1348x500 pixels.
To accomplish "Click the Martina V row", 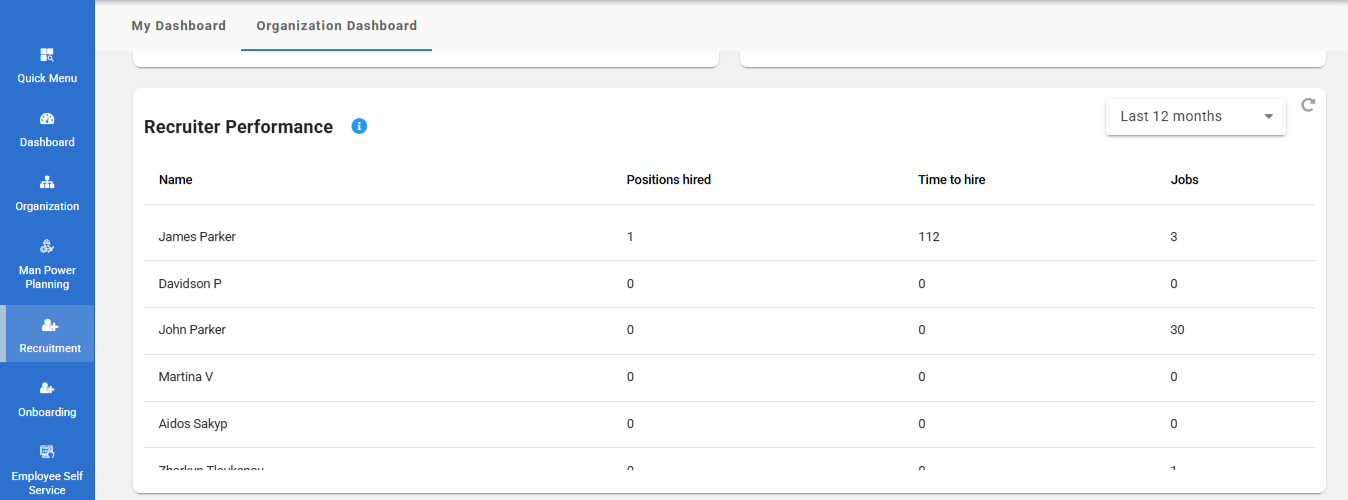I will [x=186, y=377].
